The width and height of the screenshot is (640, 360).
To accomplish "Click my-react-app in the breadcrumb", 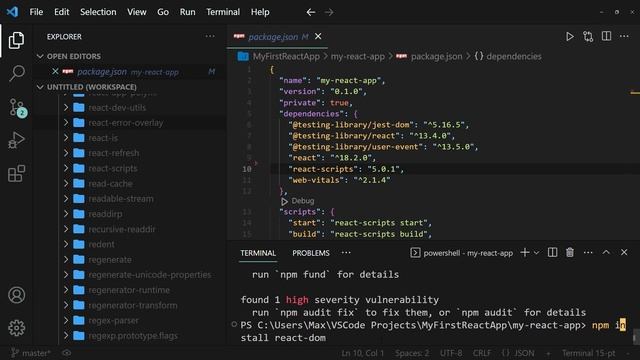I will point(358,56).
